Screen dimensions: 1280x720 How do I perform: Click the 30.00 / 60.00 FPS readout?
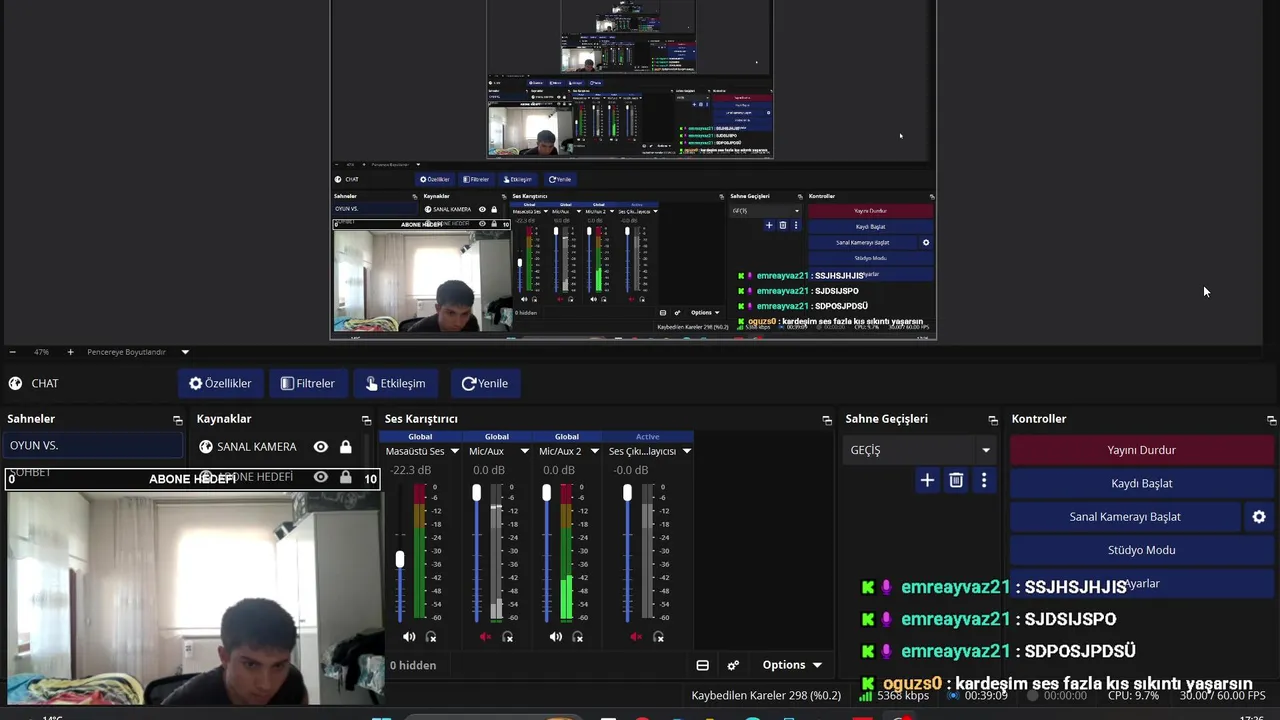tap(1222, 696)
